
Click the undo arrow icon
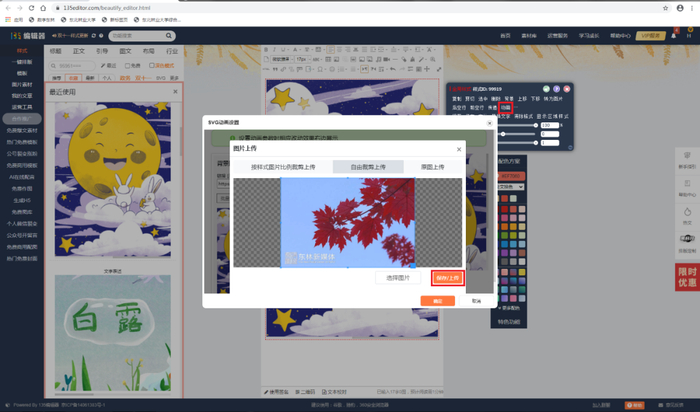pos(392,69)
